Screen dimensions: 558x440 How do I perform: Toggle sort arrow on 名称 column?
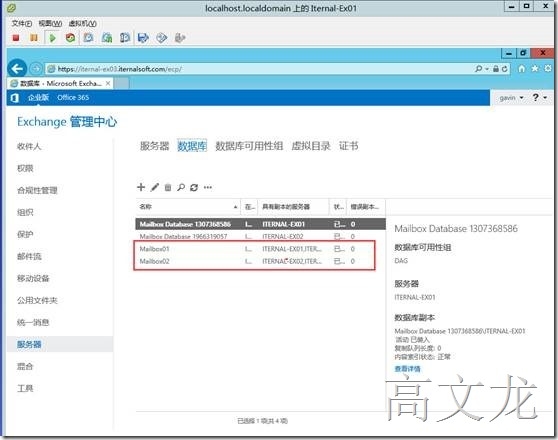[235, 207]
